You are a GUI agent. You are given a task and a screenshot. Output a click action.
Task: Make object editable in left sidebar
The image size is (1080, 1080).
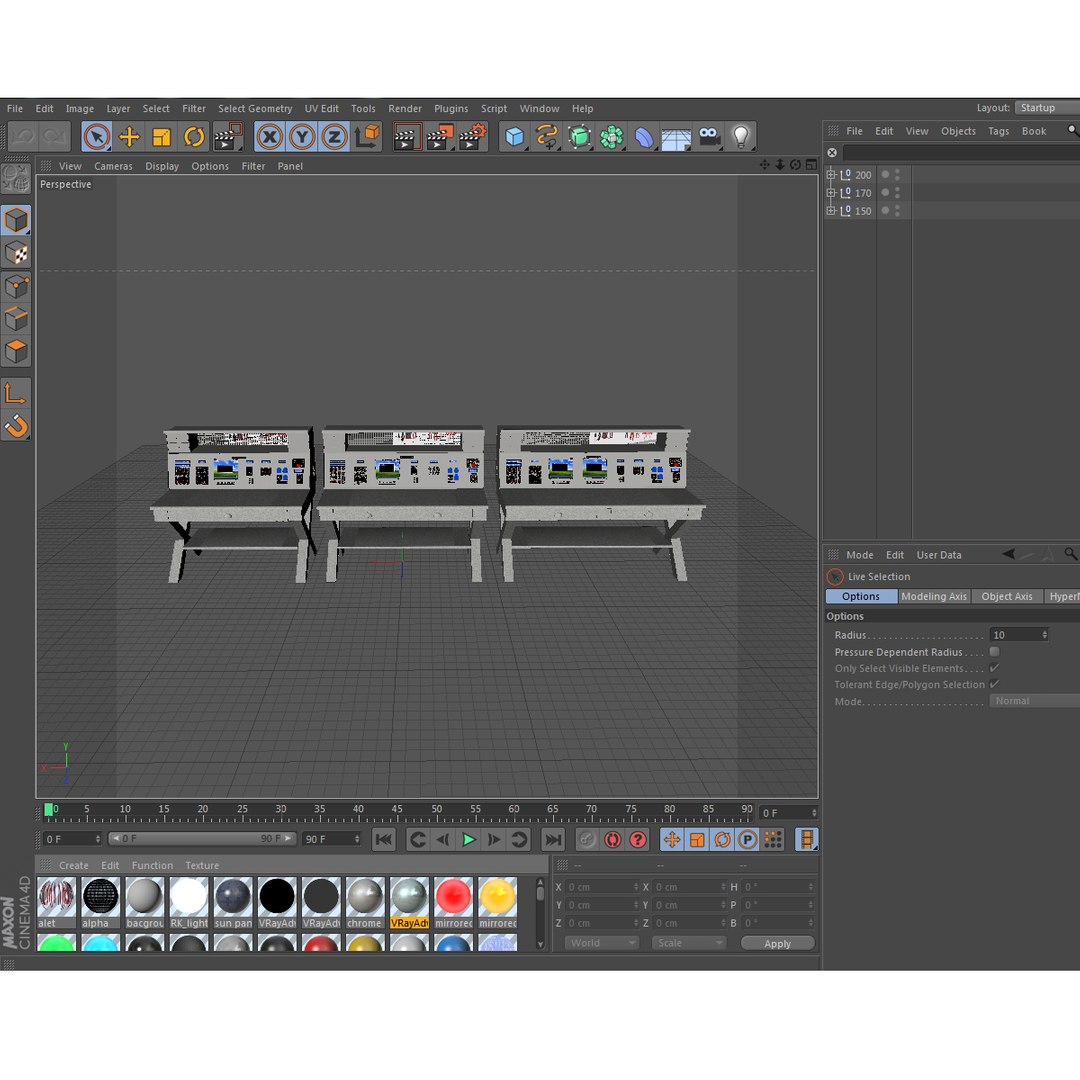point(16,179)
